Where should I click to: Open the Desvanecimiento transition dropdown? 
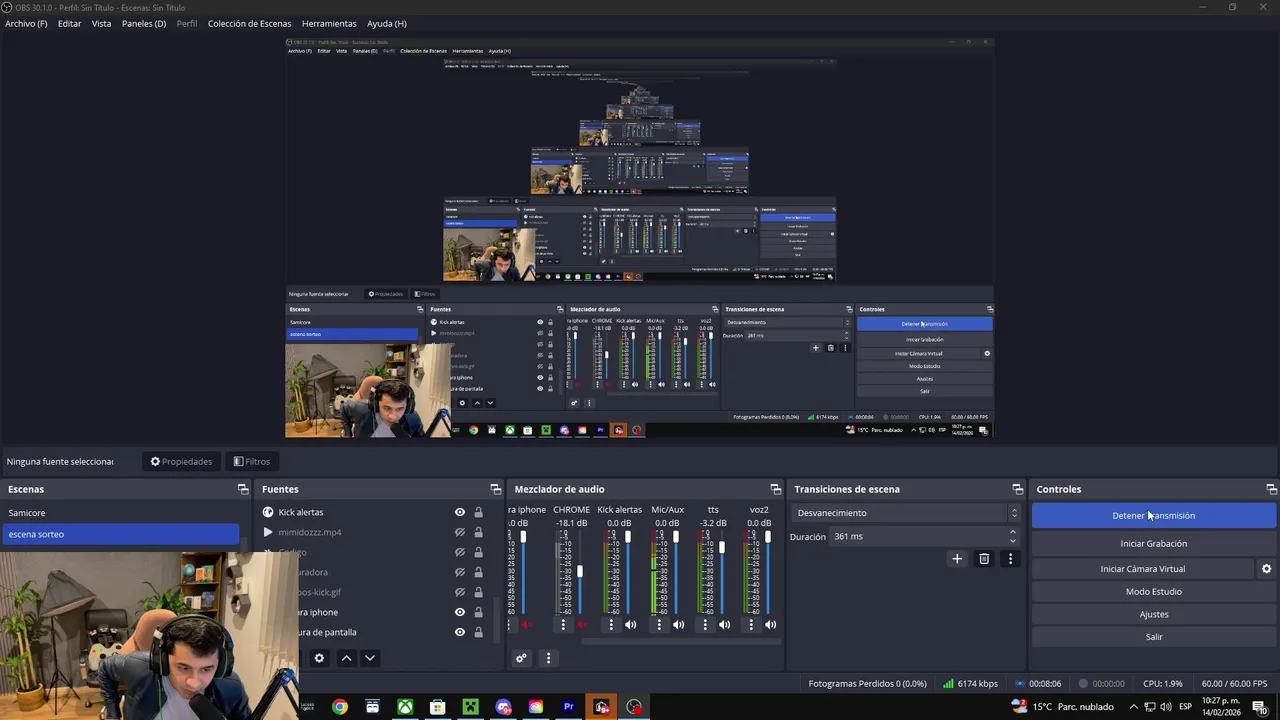907,513
